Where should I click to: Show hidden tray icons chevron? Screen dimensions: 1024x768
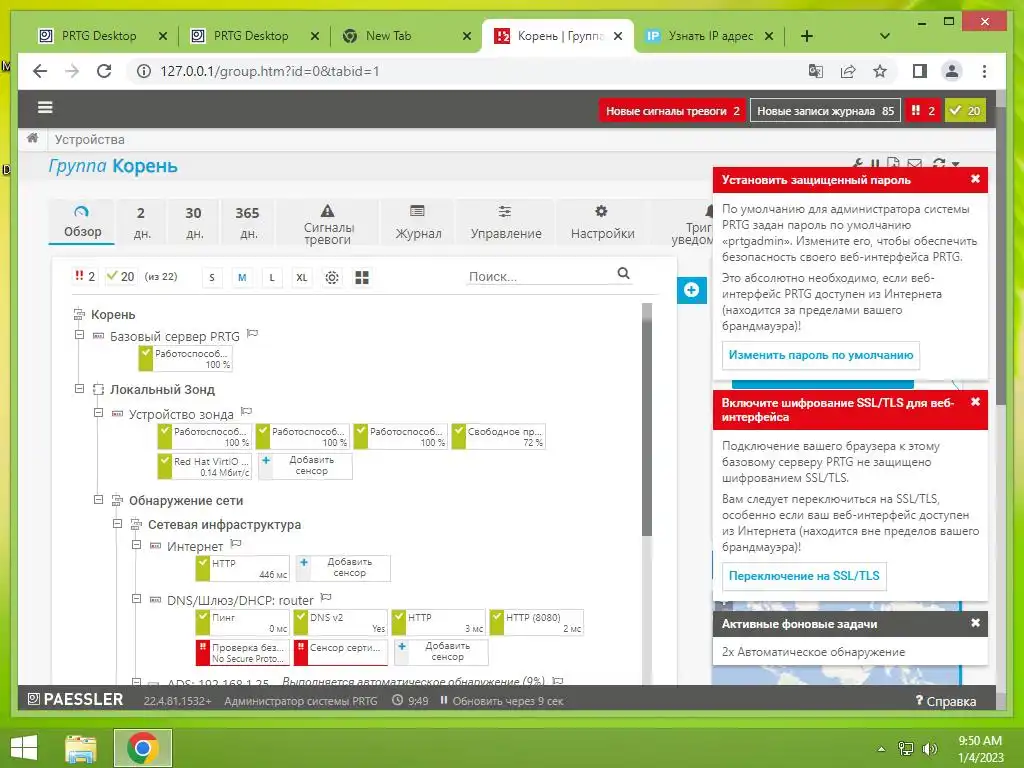(881, 749)
